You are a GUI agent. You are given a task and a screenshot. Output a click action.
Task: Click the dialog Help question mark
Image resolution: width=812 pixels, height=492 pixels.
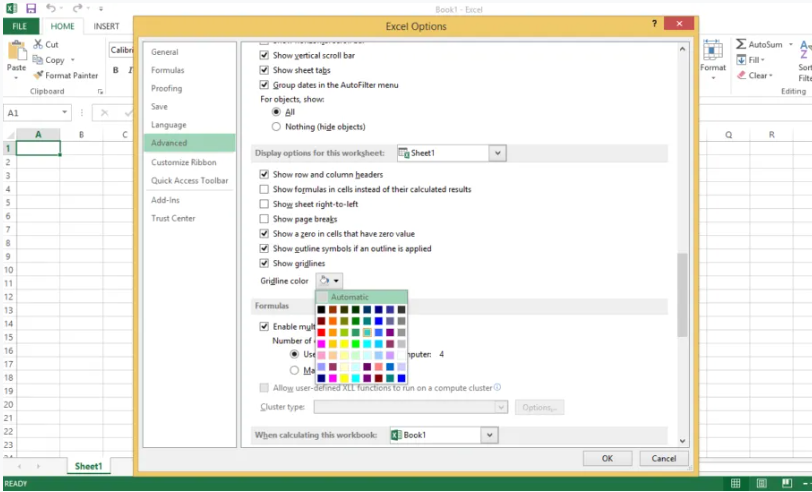[655, 23]
